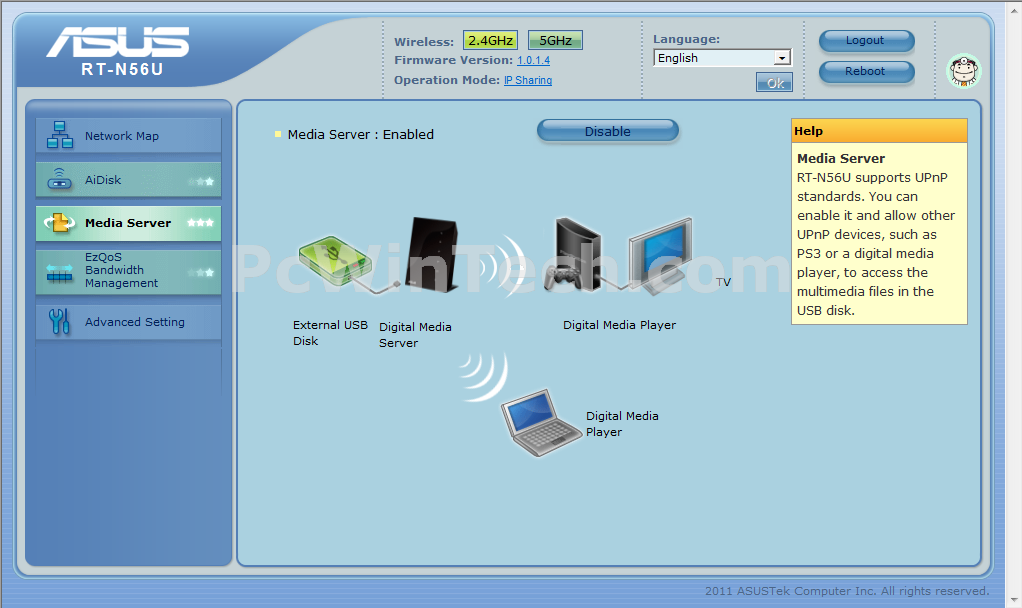
Task: Click the TV monitor icon
Action: pos(660,256)
